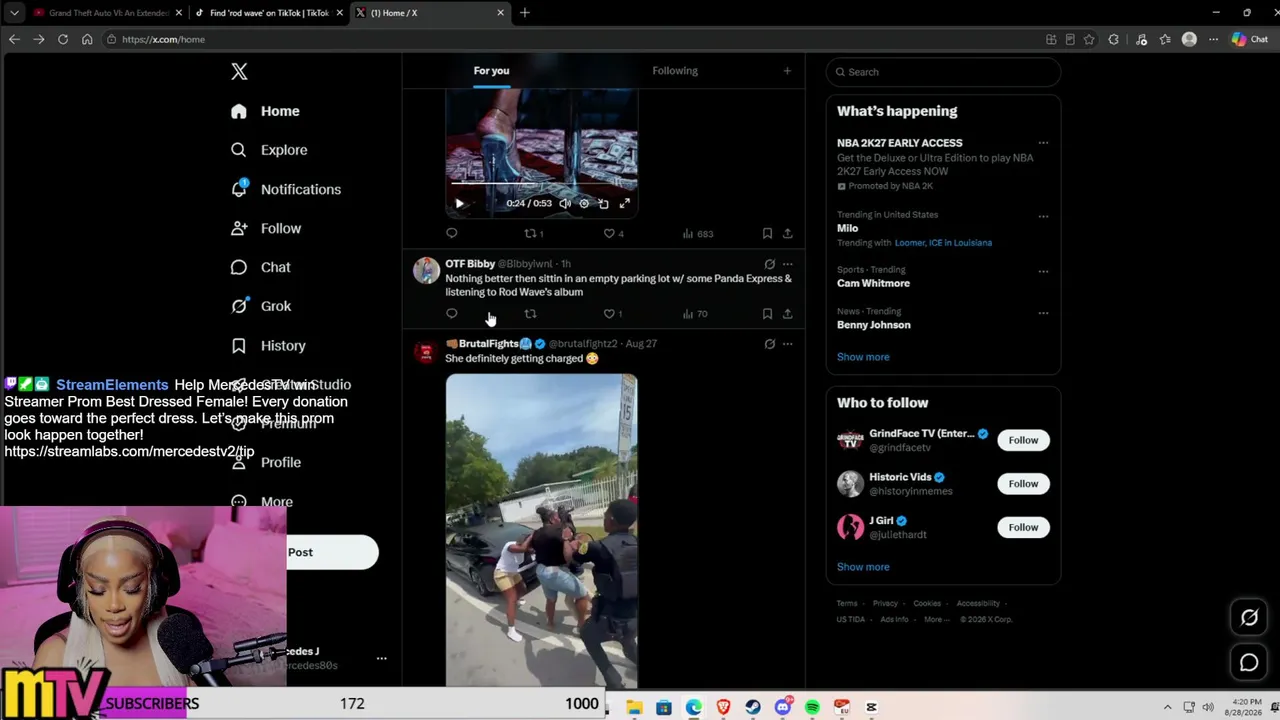
Task: Open the floating chat messages button
Action: pyautogui.click(x=1249, y=662)
